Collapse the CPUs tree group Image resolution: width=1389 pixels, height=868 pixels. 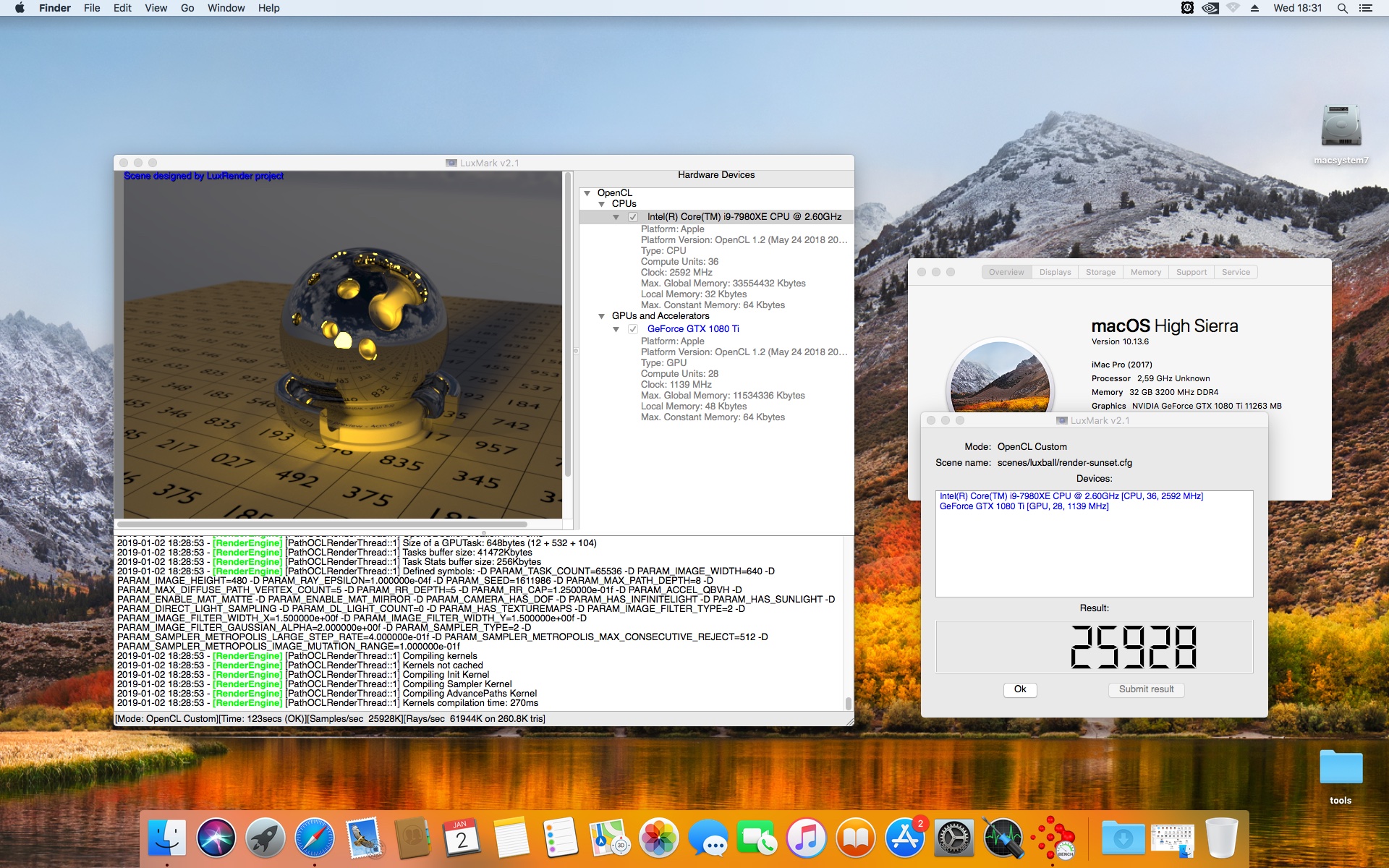pyautogui.click(x=602, y=204)
